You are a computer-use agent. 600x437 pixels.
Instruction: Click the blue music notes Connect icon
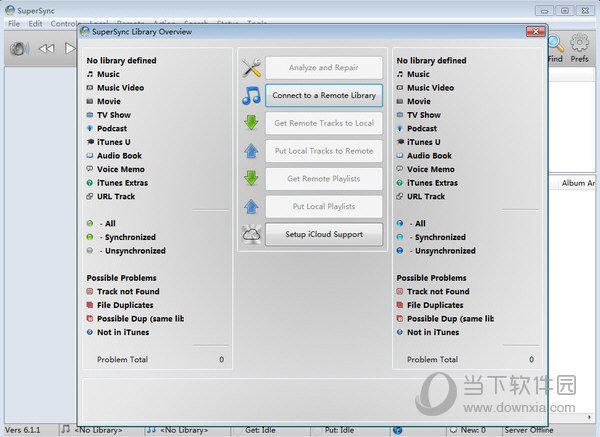[x=251, y=95]
